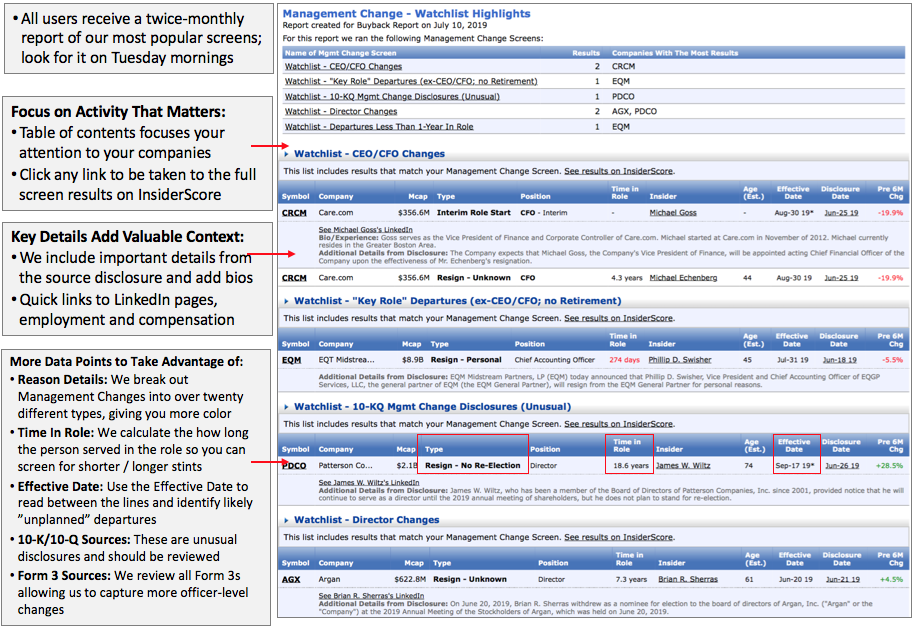
Task: Click the "+28.5%" Pre 6M Chg value
Action: 890,466
